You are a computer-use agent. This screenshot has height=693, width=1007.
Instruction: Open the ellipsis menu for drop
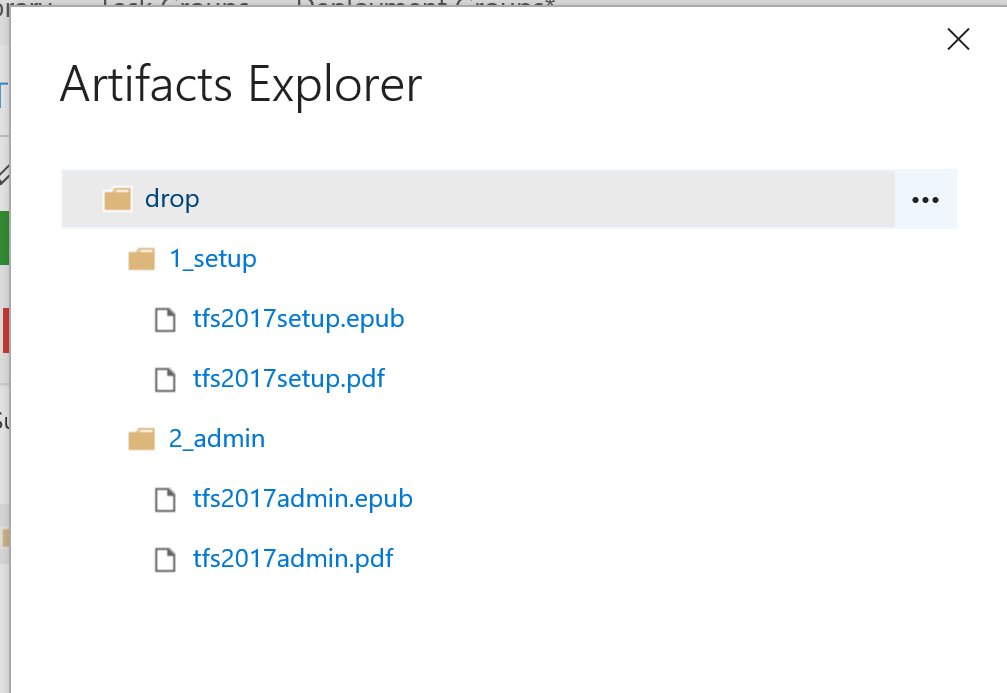pyautogui.click(x=925, y=200)
